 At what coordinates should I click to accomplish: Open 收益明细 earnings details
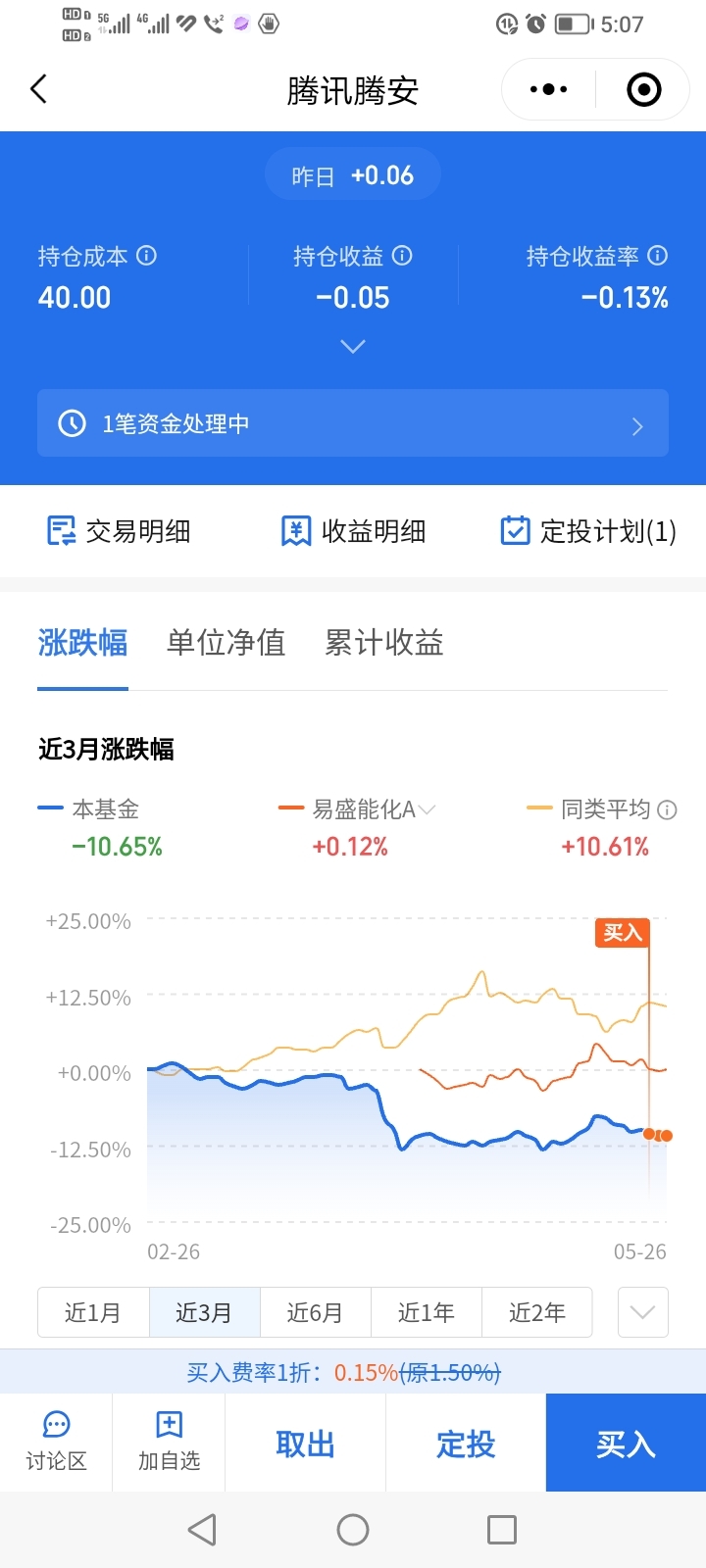coord(353,531)
